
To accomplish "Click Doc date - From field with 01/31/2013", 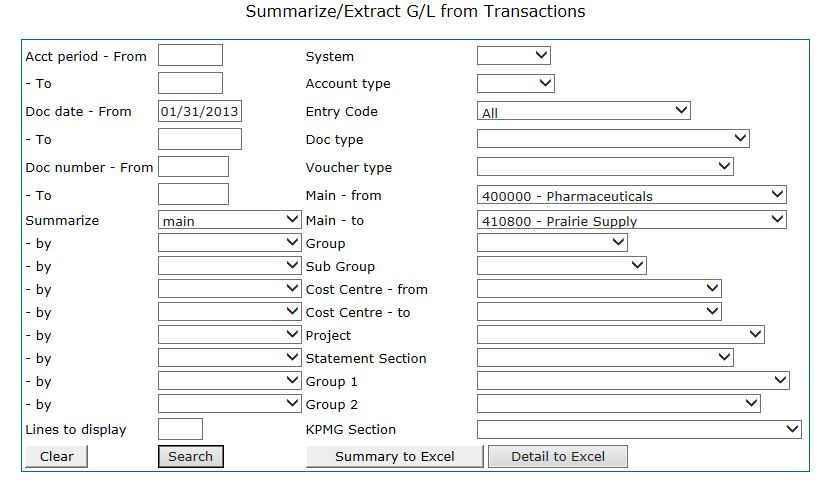I will click(x=200, y=111).
